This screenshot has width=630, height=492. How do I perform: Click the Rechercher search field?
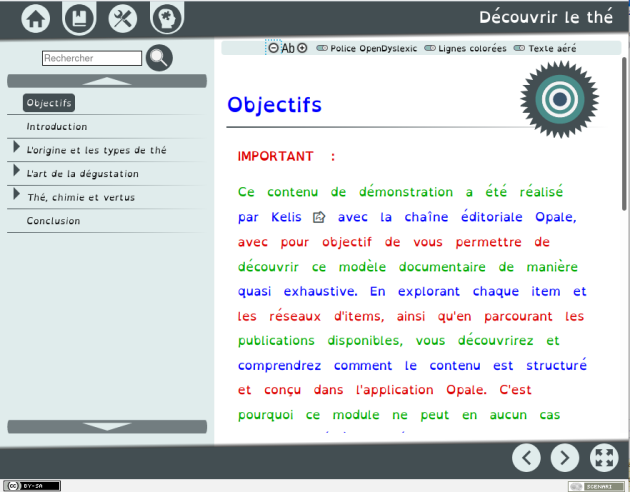click(x=92, y=59)
